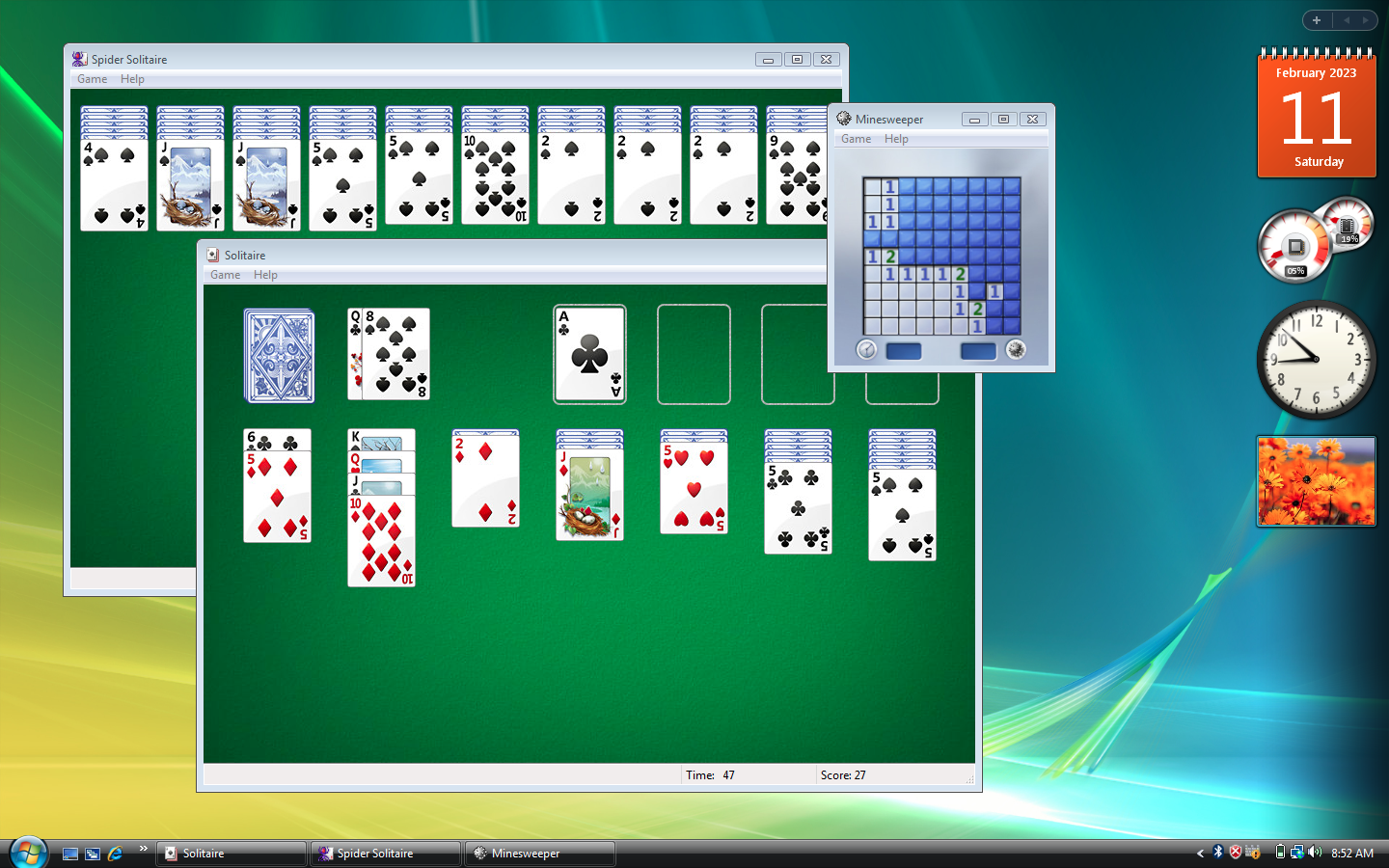This screenshot has width=1389, height=868.
Task: Open the volume speaker tray icon
Action: click(1315, 853)
